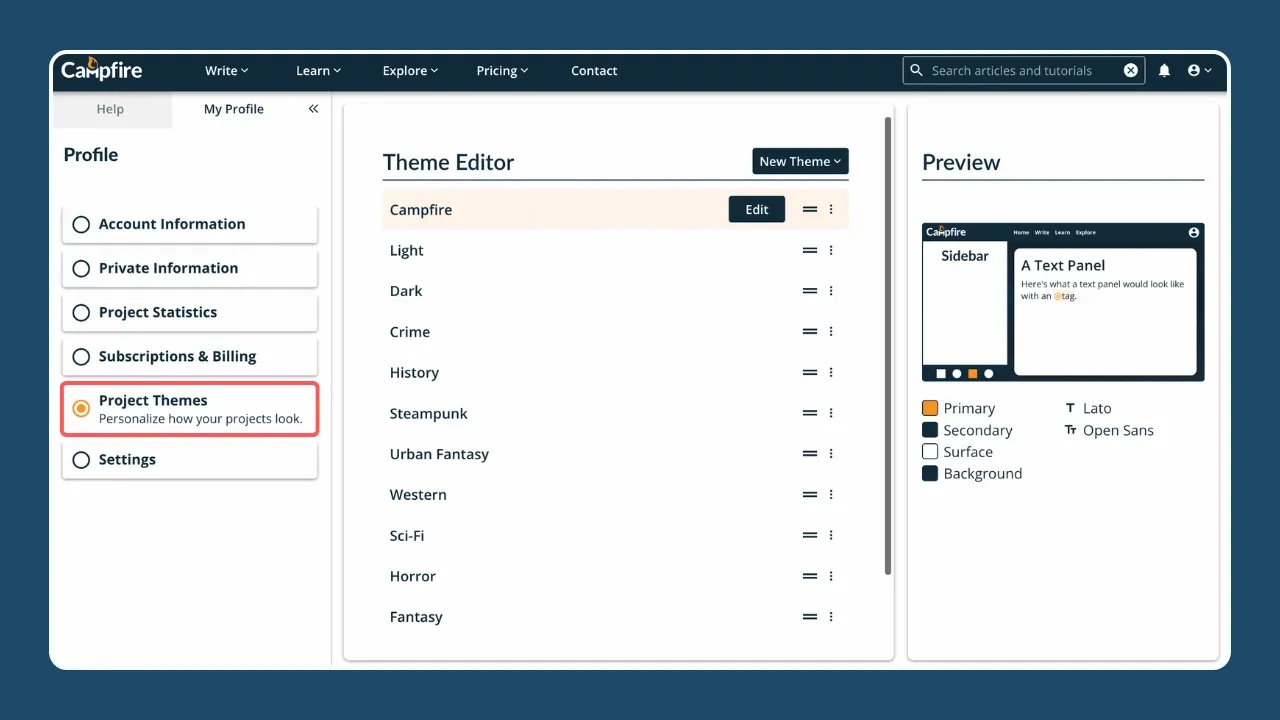Click the font icon next to Lato
The width and height of the screenshot is (1280, 720).
(x=1069, y=408)
